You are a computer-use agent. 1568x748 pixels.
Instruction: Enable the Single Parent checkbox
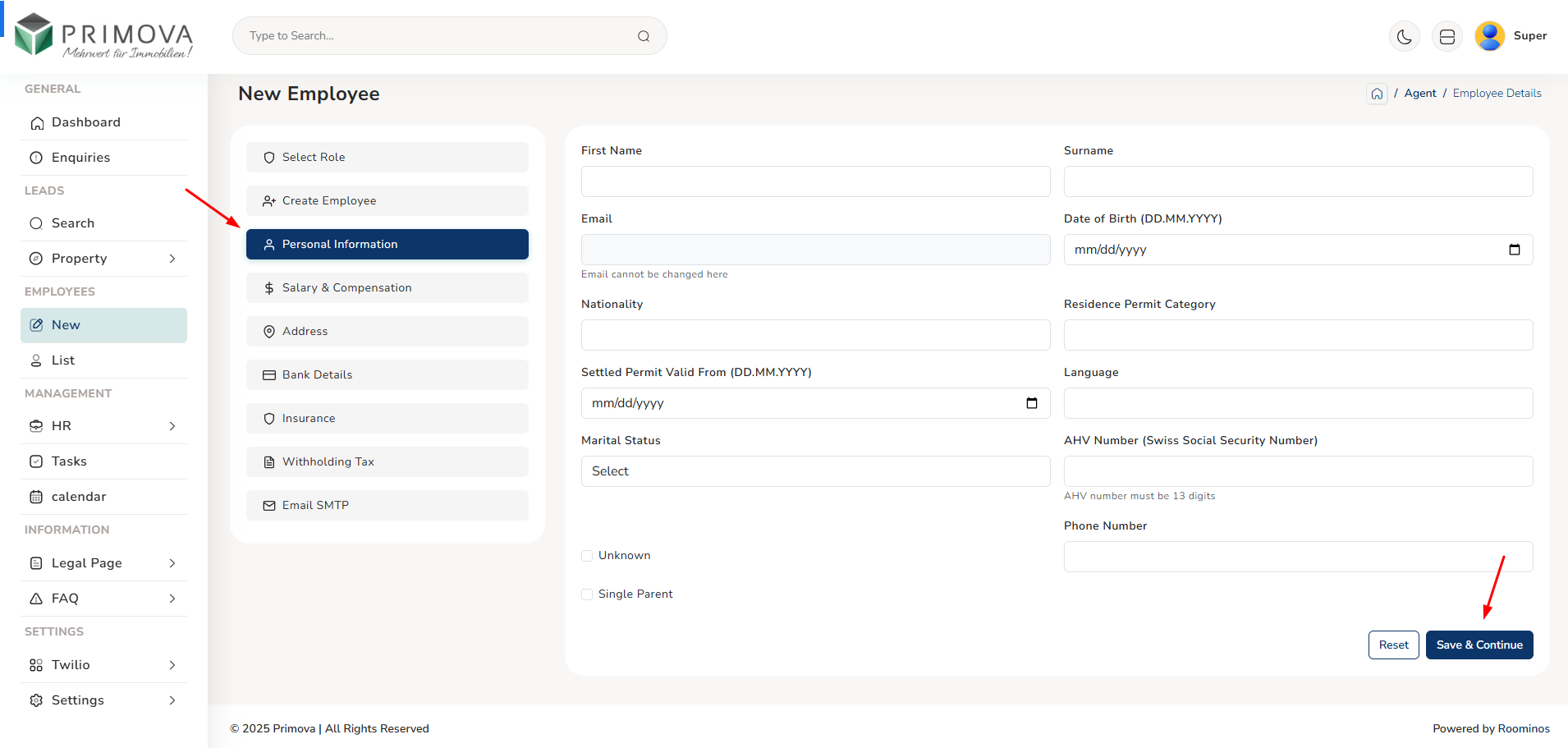(x=587, y=594)
